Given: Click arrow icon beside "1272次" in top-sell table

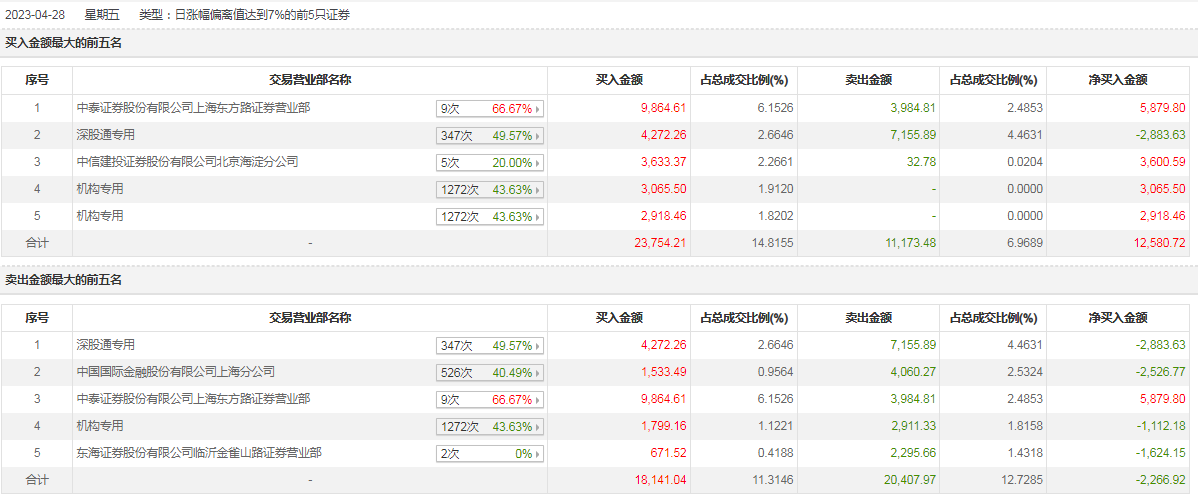Looking at the screenshot, I should tap(538, 427).
